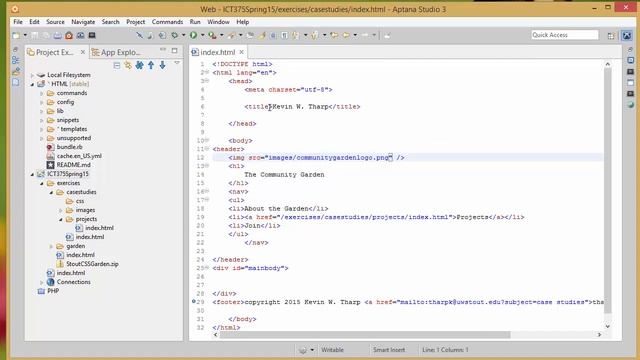Maximize the Project Explorer view

(174, 50)
